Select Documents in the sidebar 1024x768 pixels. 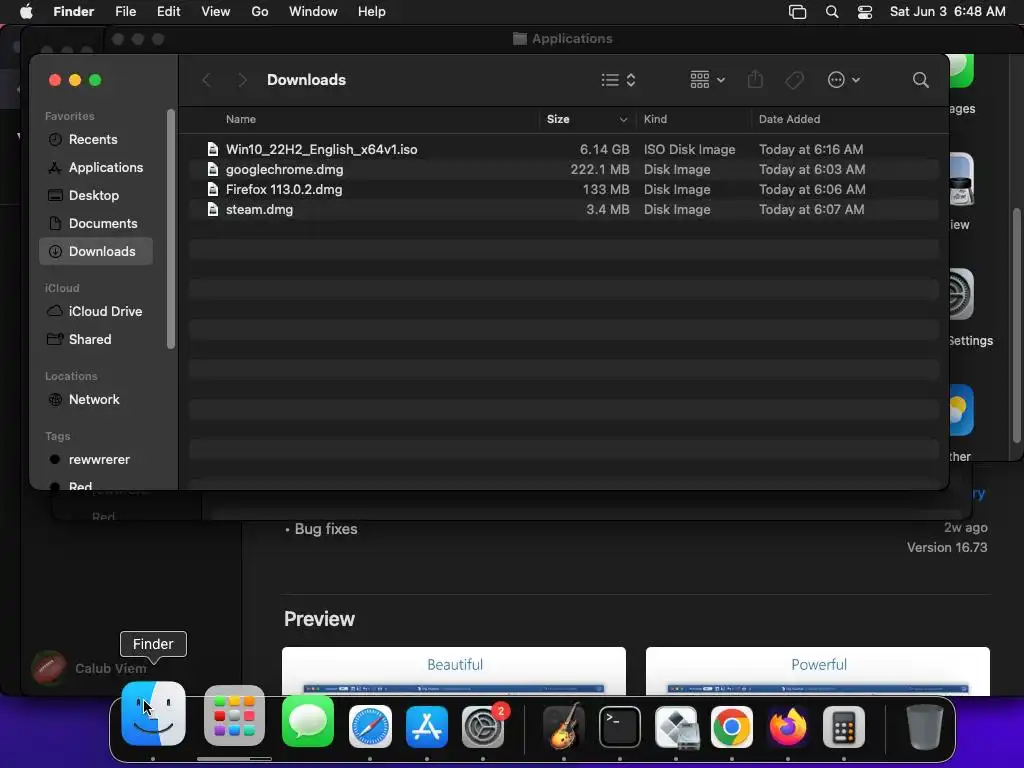[x=96, y=224]
